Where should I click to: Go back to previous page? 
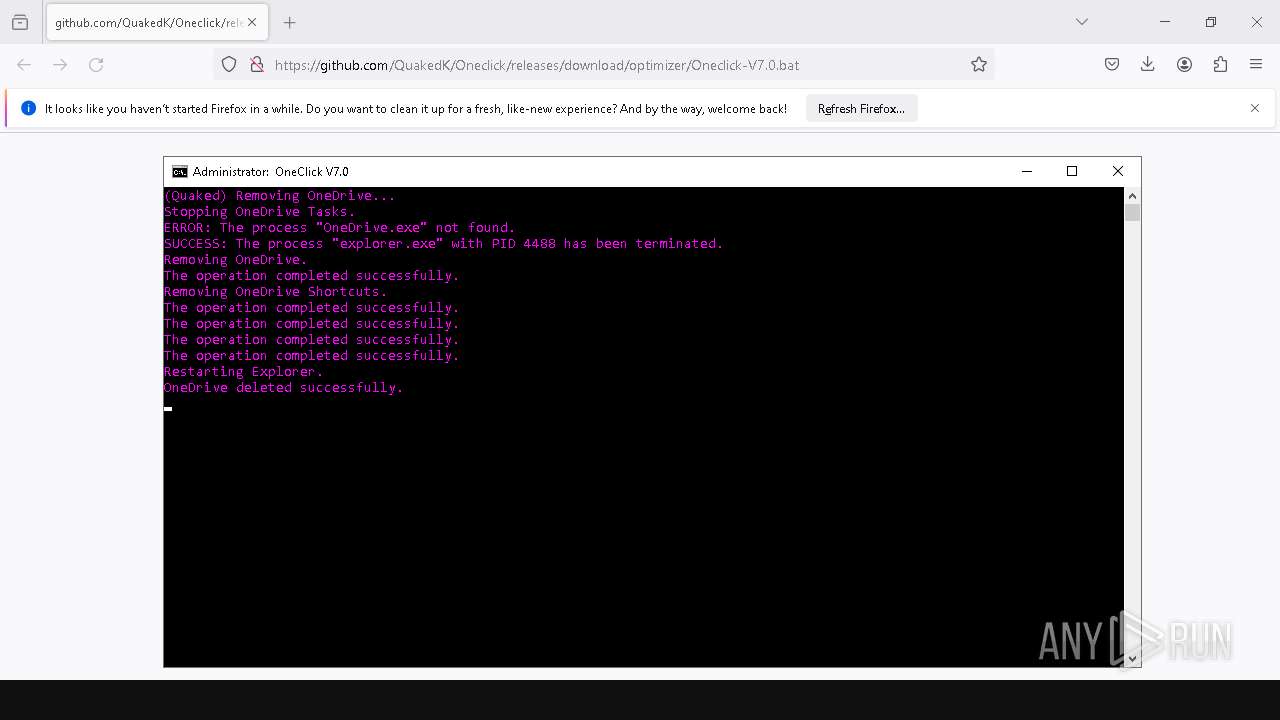click(24, 65)
